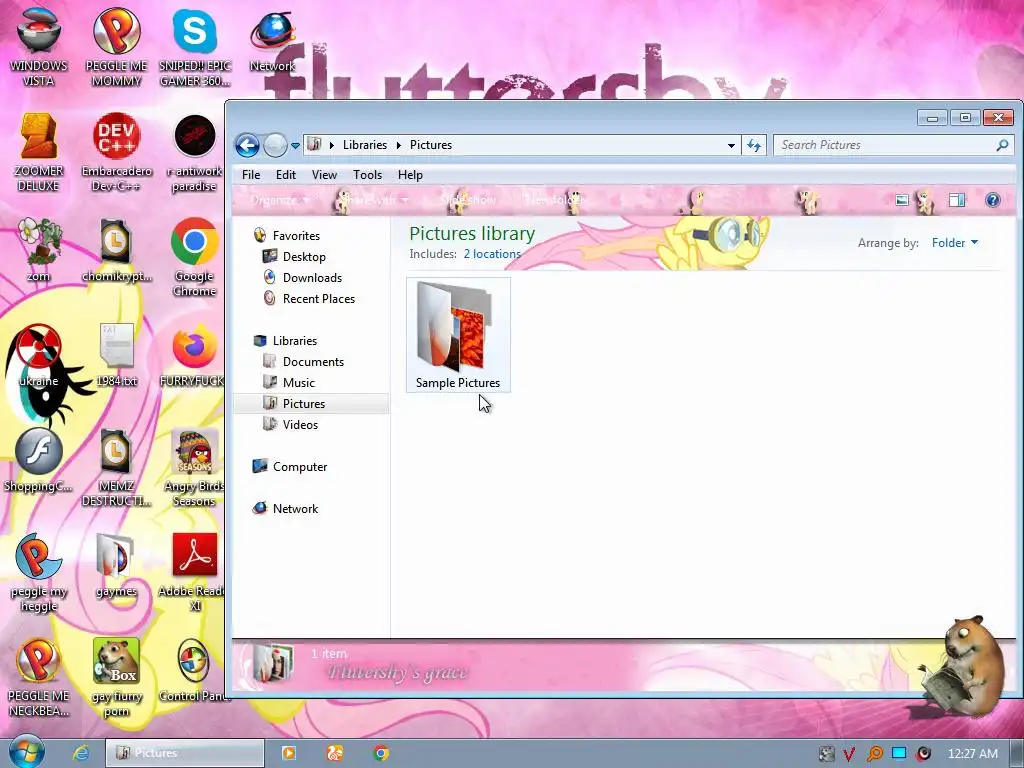Launch Internet Explorer from taskbar
The height and width of the screenshot is (768, 1024).
point(80,753)
